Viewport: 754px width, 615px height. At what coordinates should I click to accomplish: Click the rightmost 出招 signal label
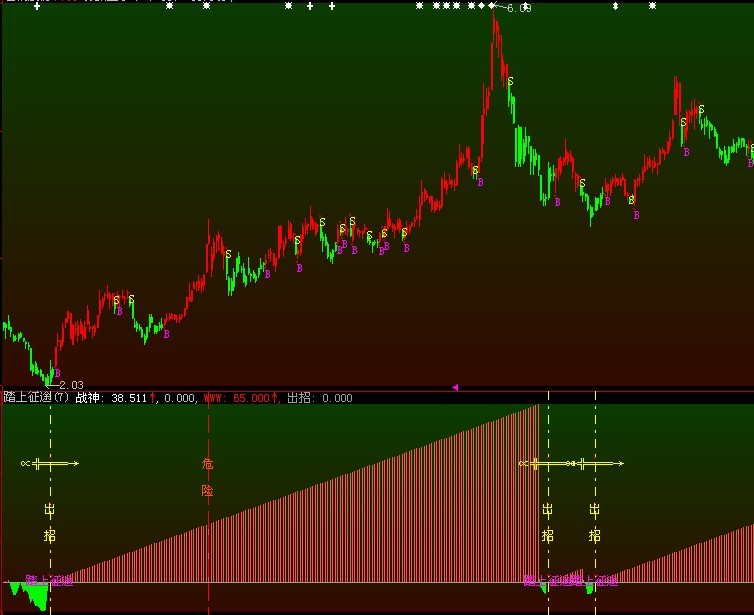[x=595, y=522]
